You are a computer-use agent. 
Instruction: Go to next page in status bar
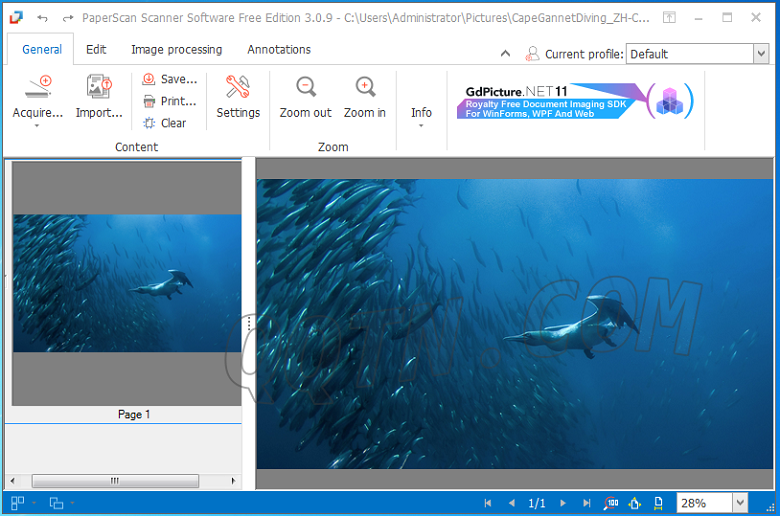click(563, 503)
